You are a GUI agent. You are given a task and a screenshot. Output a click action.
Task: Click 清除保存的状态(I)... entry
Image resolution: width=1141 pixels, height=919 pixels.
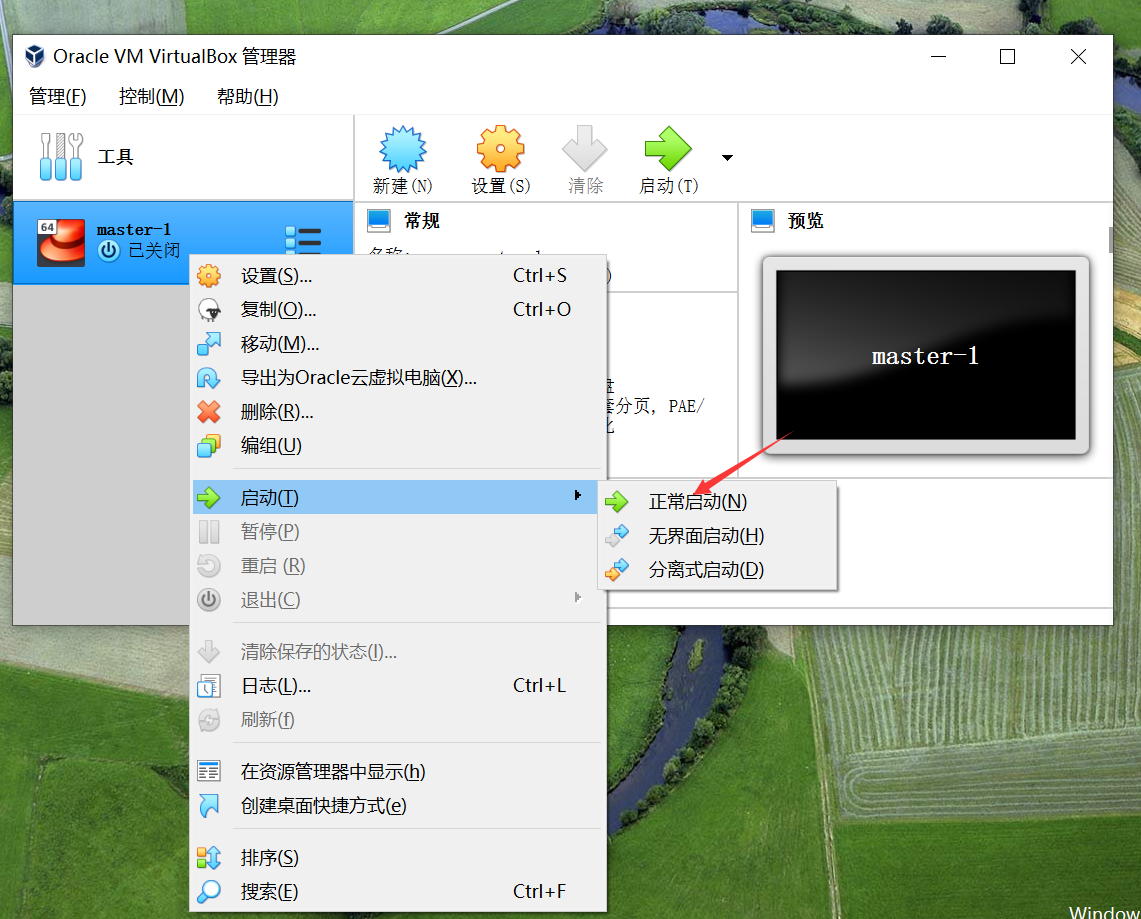point(398,651)
